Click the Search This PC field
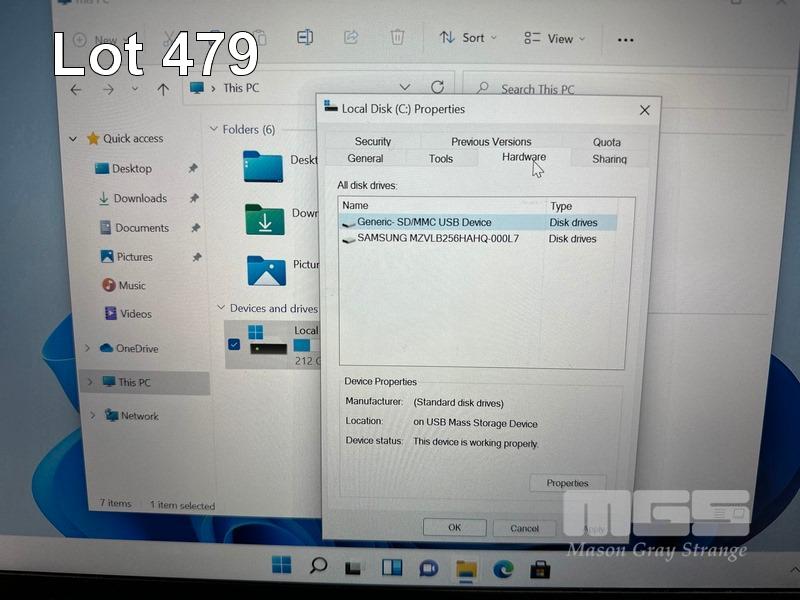The width and height of the screenshot is (800, 600). coord(560,89)
